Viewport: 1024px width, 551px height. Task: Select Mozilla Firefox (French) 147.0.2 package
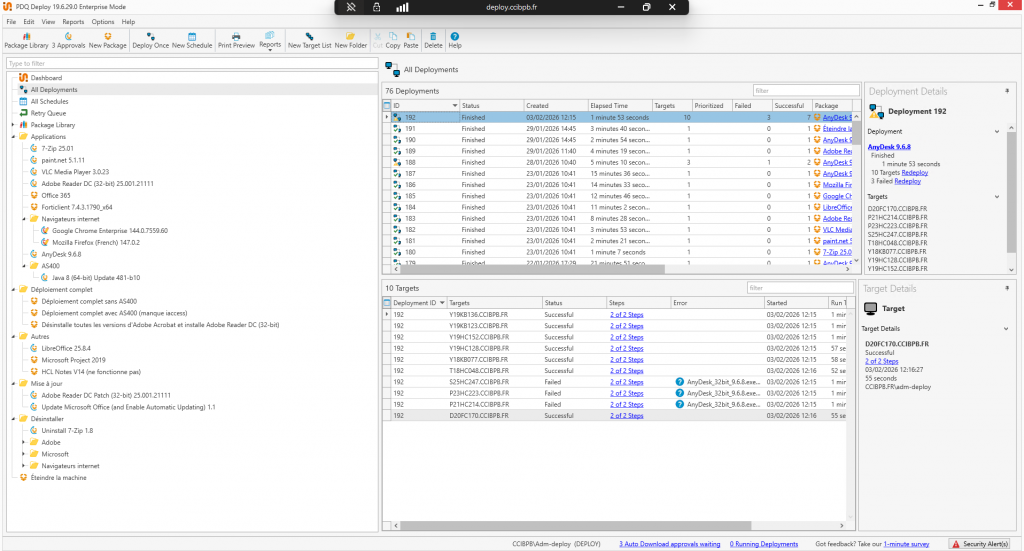tap(95, 242)
